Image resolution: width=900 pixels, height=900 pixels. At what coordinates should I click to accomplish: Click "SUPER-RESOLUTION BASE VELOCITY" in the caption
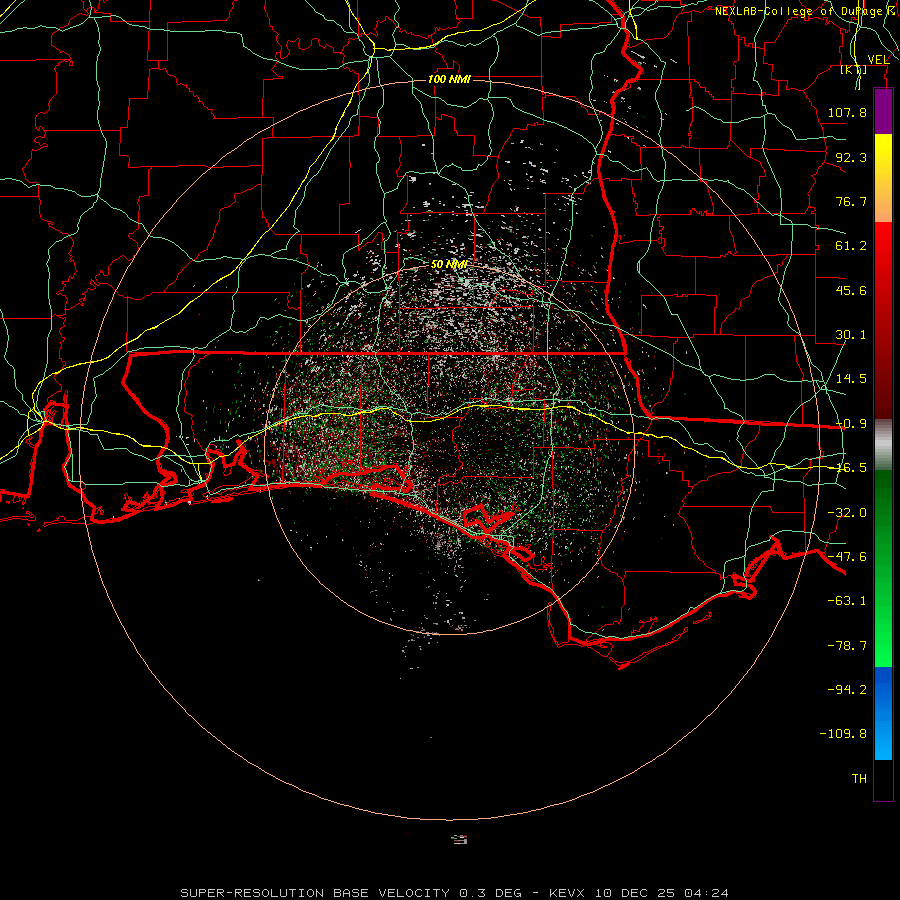(x=315, y=893)
